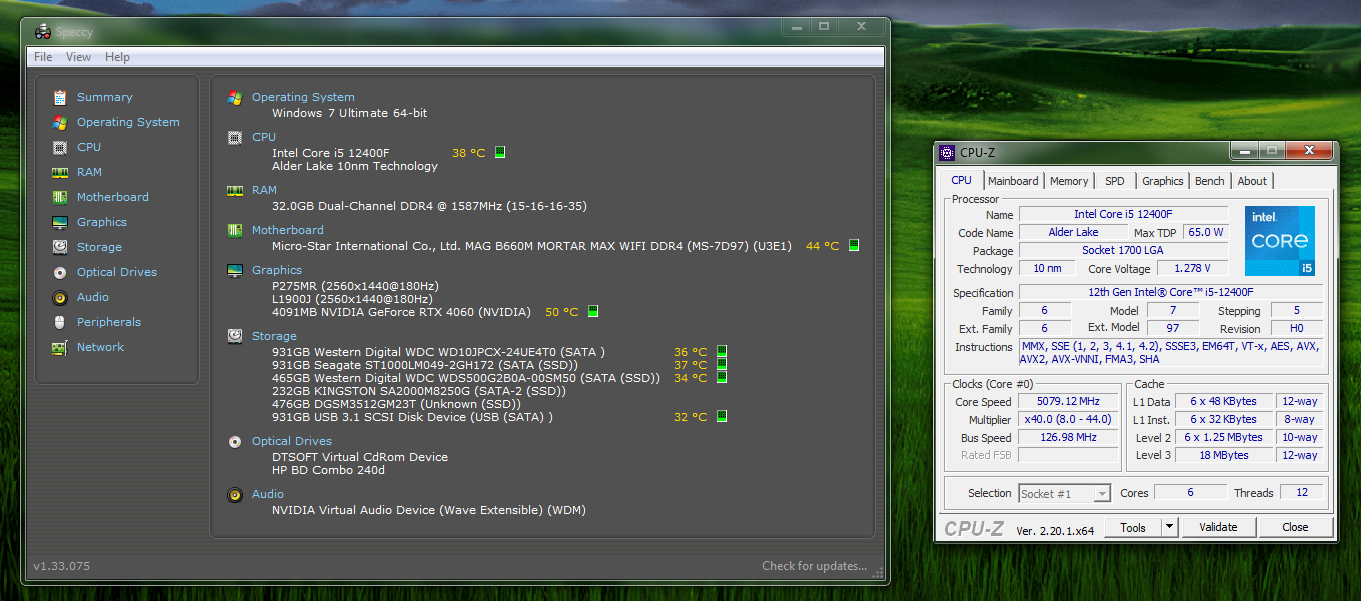Click the Core Voltage value 1.278 V
1361x601 pixels.
pyautogui.click(x=1193, y=268)
